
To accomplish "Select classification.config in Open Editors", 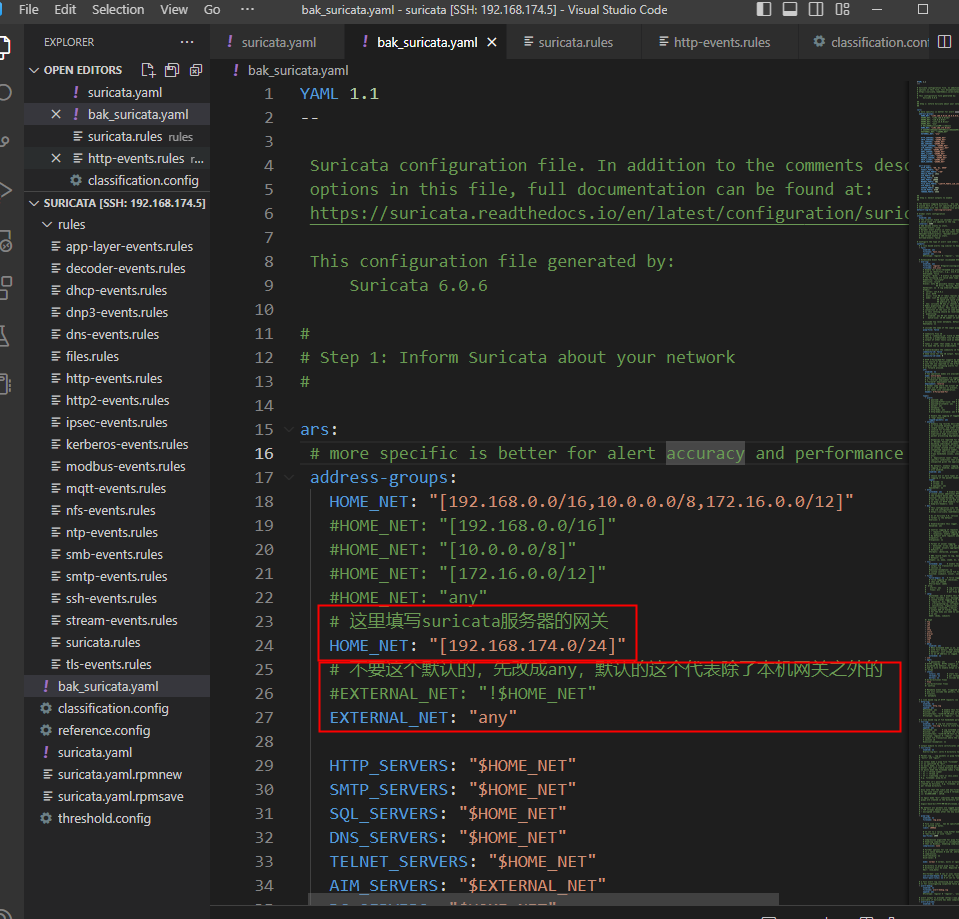I will tap(143, 180).
